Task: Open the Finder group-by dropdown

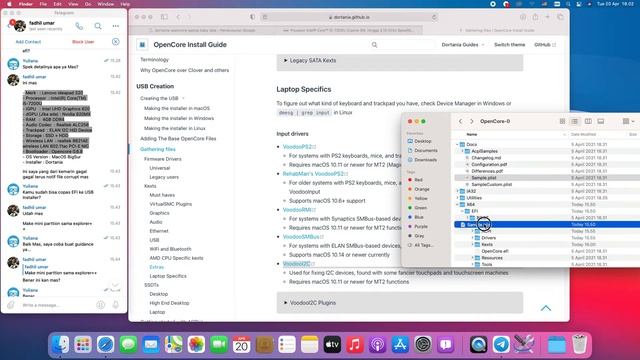Action: point(628,121)
